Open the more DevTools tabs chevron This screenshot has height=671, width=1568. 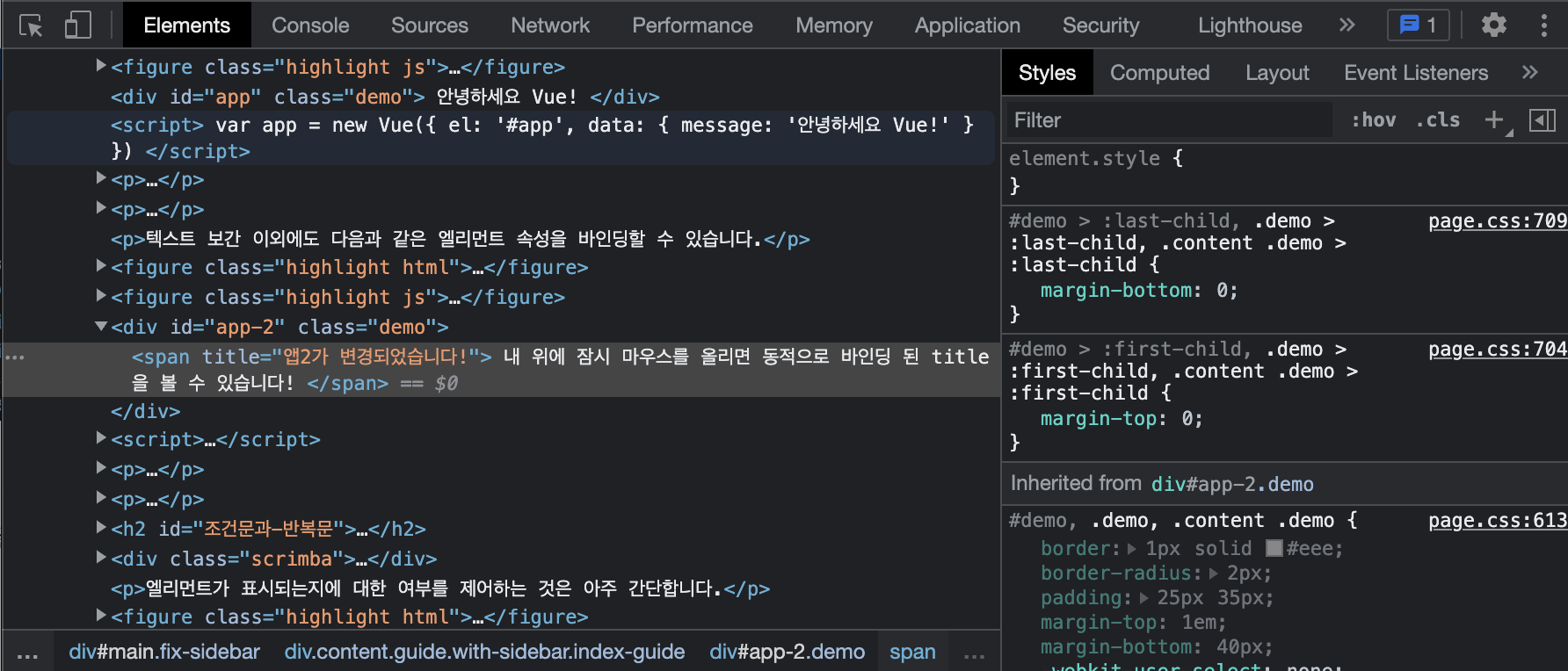click(x=1347, y=25)
